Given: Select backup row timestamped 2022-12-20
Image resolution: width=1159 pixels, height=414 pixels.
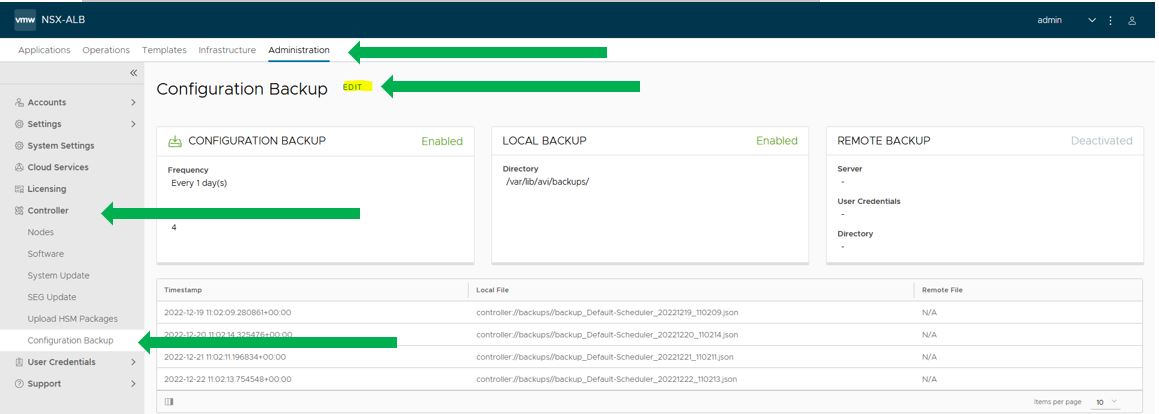Looking at the screenshot, I should point(649,334).
